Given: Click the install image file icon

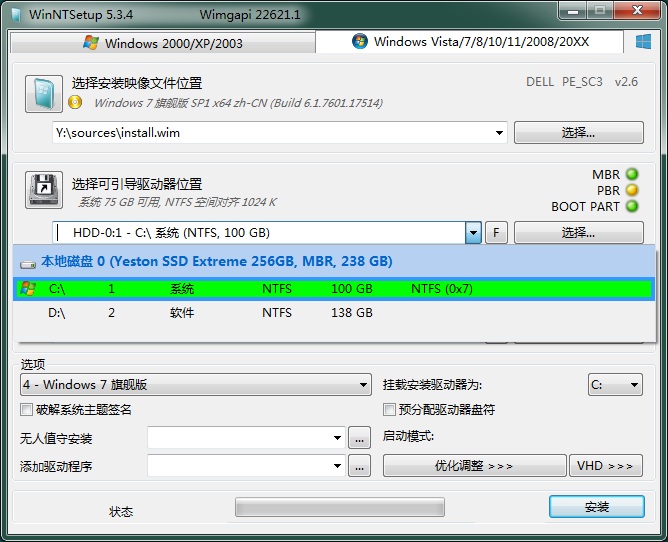Looking at the screenshot, I should [44, 92].
